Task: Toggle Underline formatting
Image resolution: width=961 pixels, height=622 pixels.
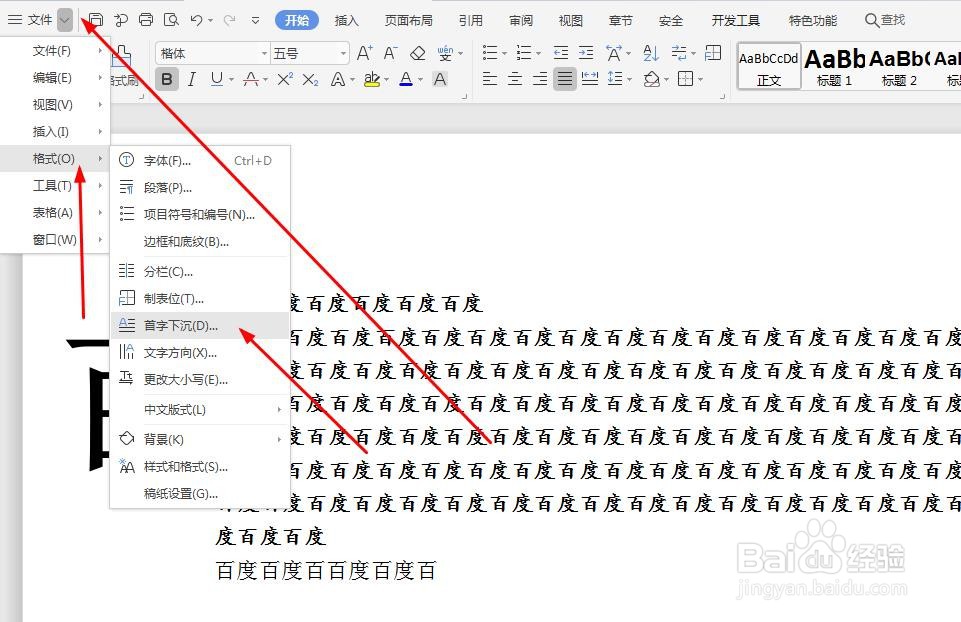Action: tap(216, 79)
